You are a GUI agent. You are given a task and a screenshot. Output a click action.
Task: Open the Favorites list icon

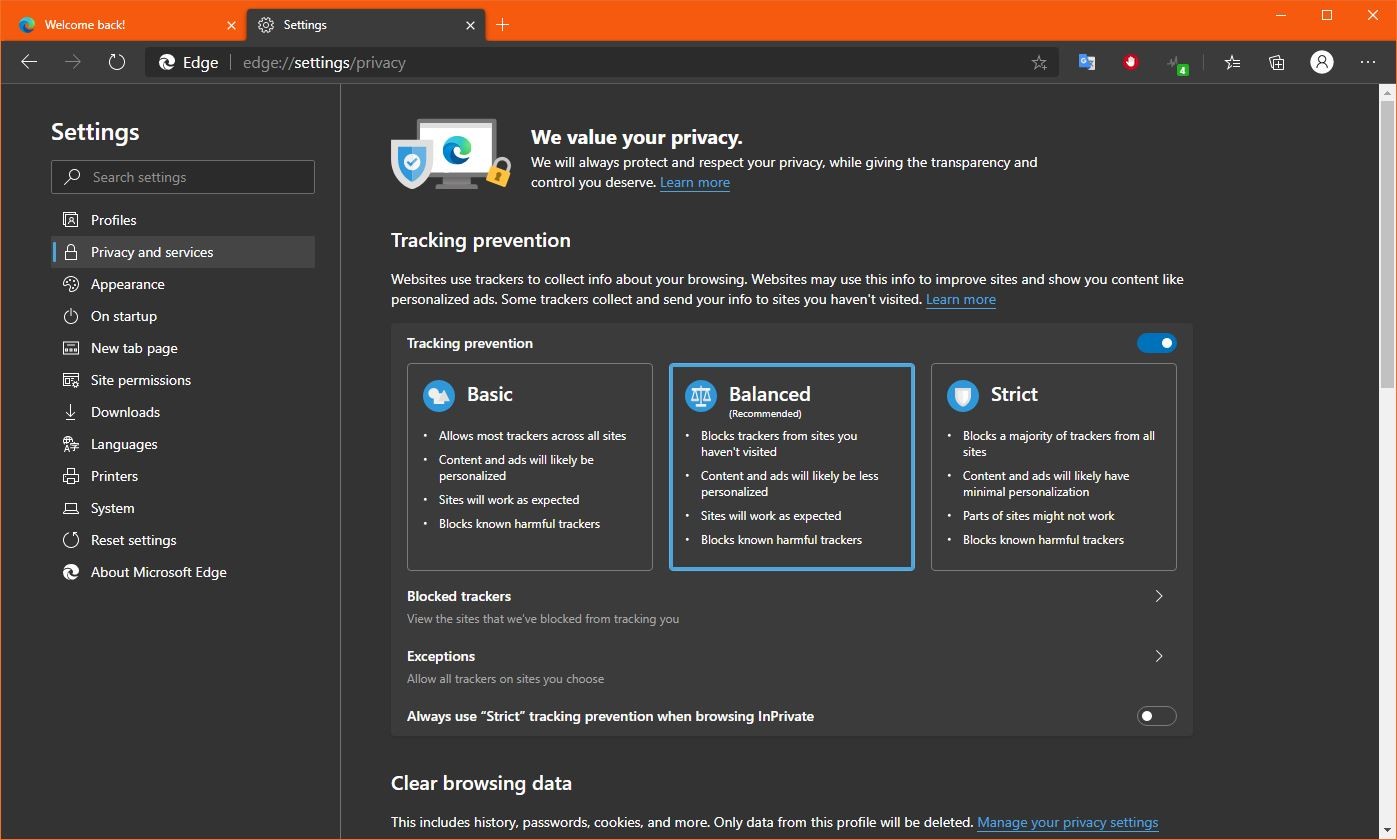pyautogui.click(x=1232, y=62)
